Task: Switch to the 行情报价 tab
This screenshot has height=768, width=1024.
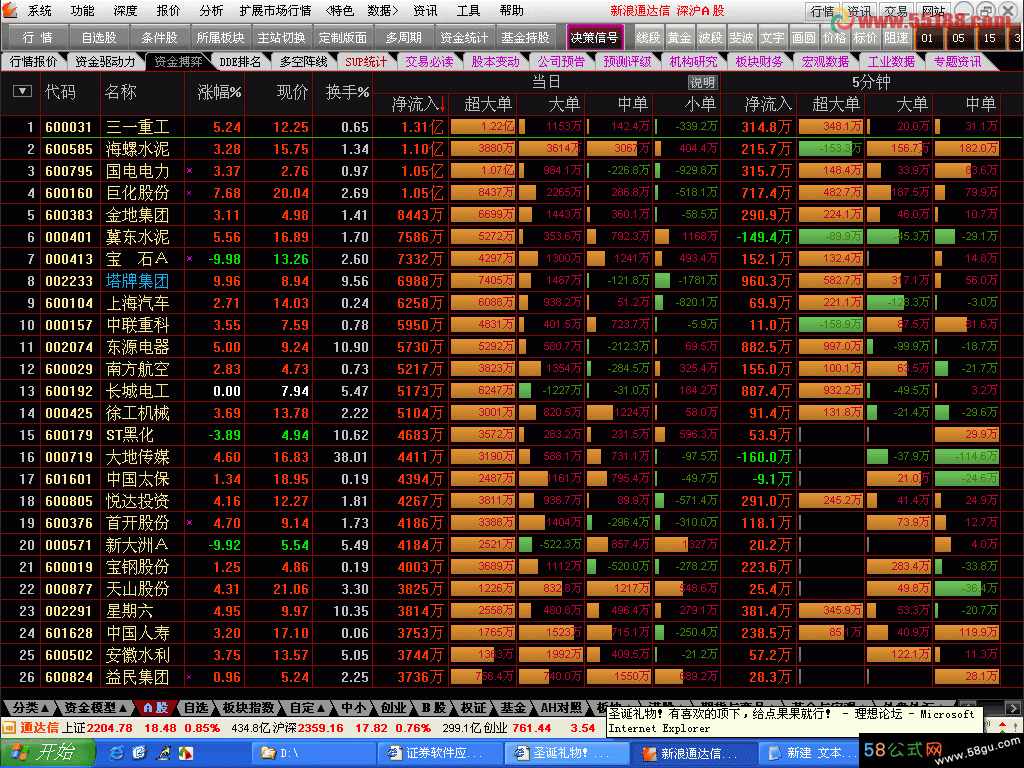Action: coord(34,61)
